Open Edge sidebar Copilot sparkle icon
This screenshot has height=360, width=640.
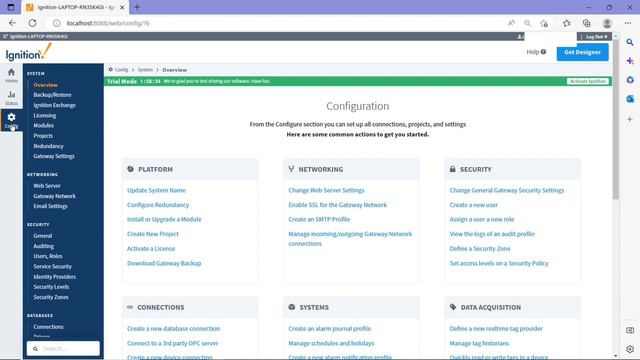point(630,61)
